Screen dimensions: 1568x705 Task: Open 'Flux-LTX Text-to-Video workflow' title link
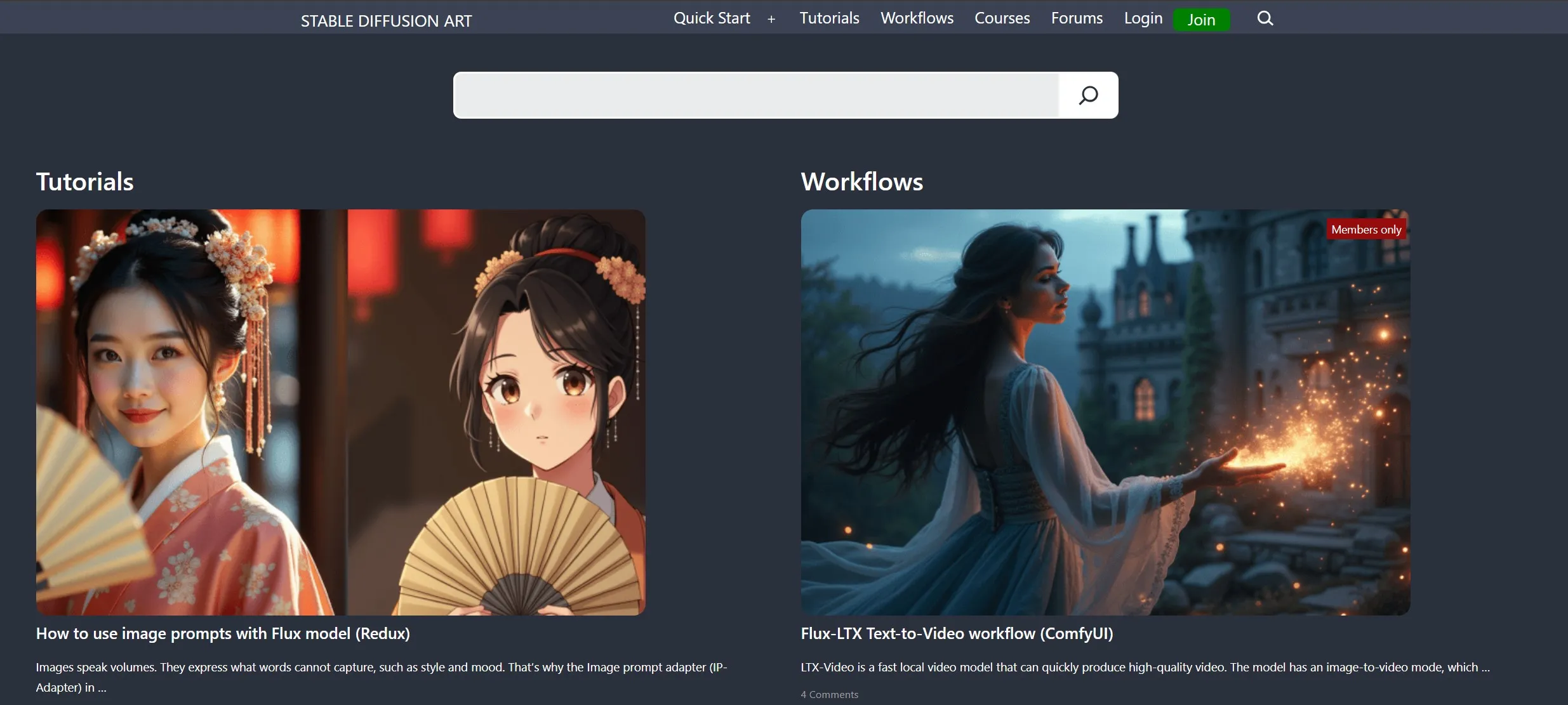click(x=957, y=633)
